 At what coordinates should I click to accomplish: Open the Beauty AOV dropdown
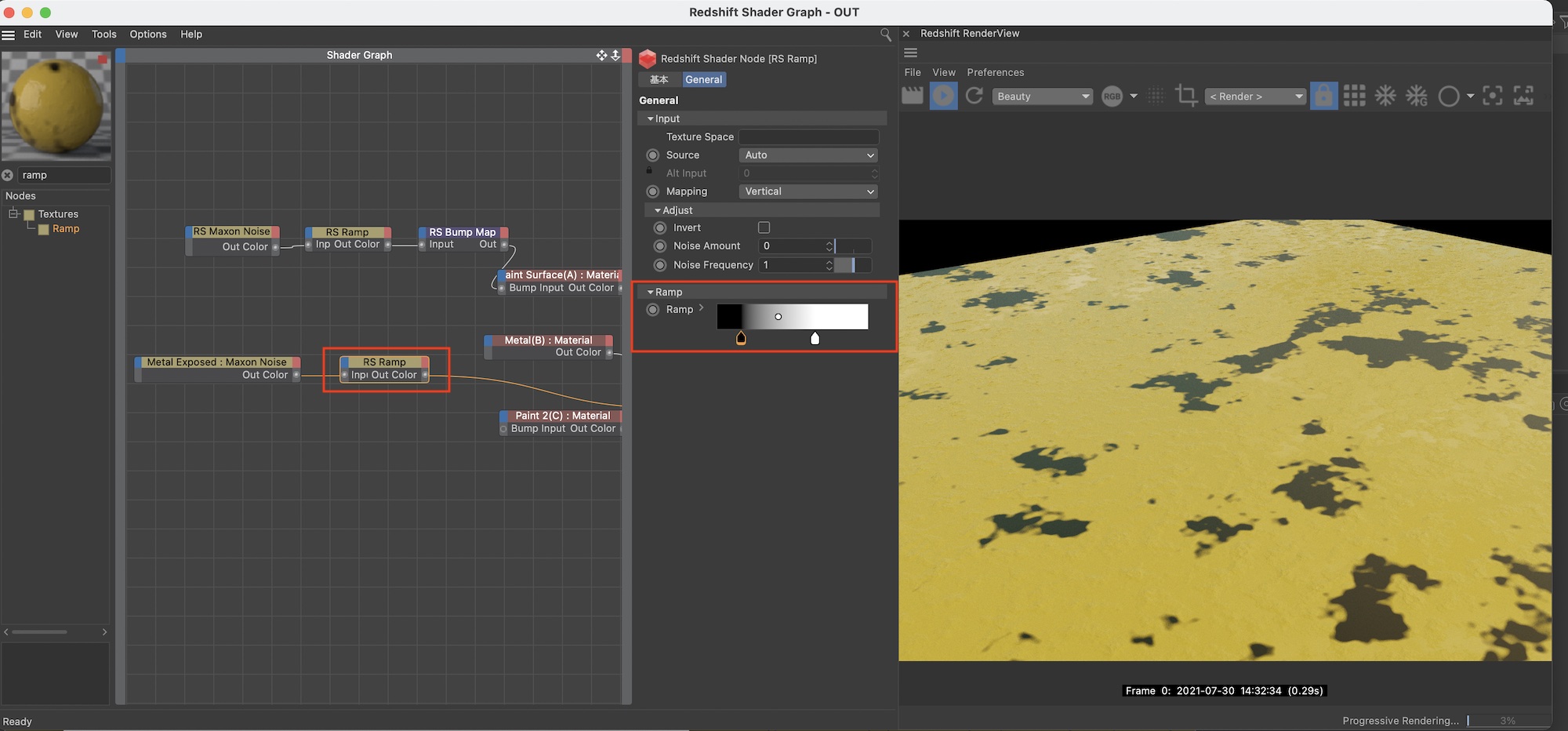(x=1042, y=96)
